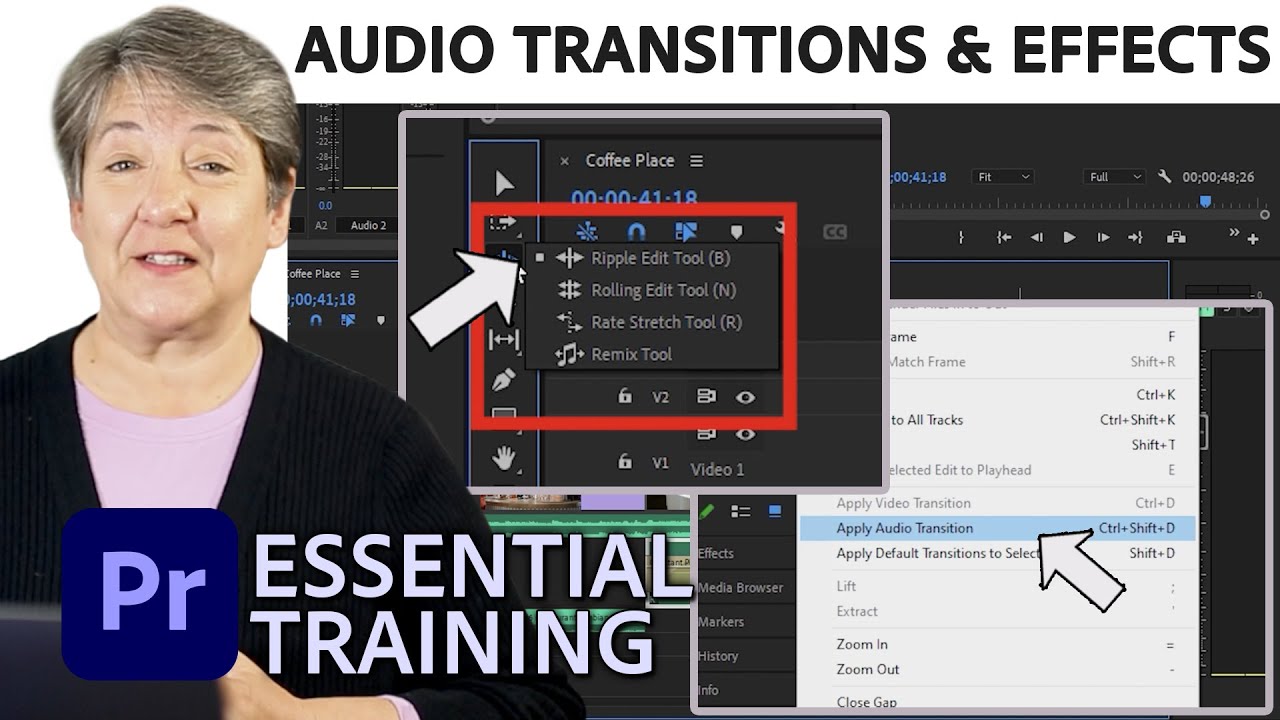Toggle V2 sync lock icon
This screenshot has height=720, width=1280.
click(x=706, y=396)
